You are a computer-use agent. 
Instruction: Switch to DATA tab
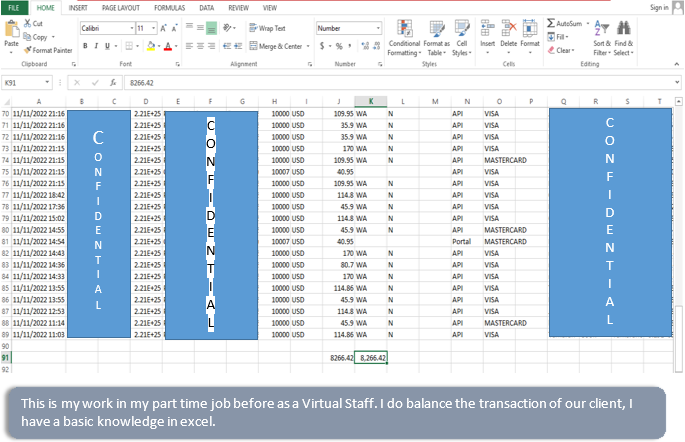pos(207,8)
